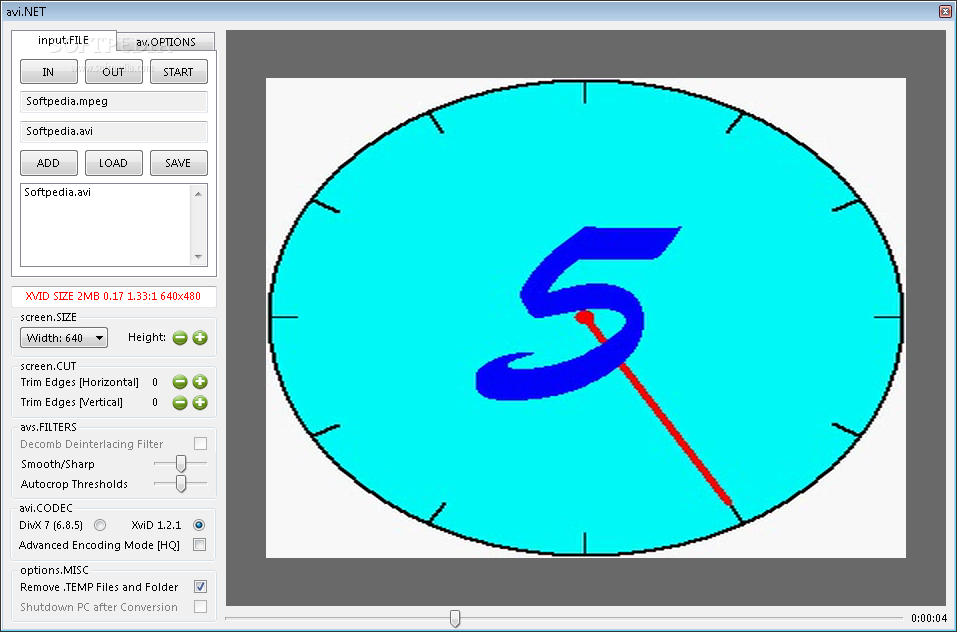Image resolution: width=957 pixels, height=632 pixels.
Task: Click the ADD button
Action: pyautogui.click(x=49, y=163)
